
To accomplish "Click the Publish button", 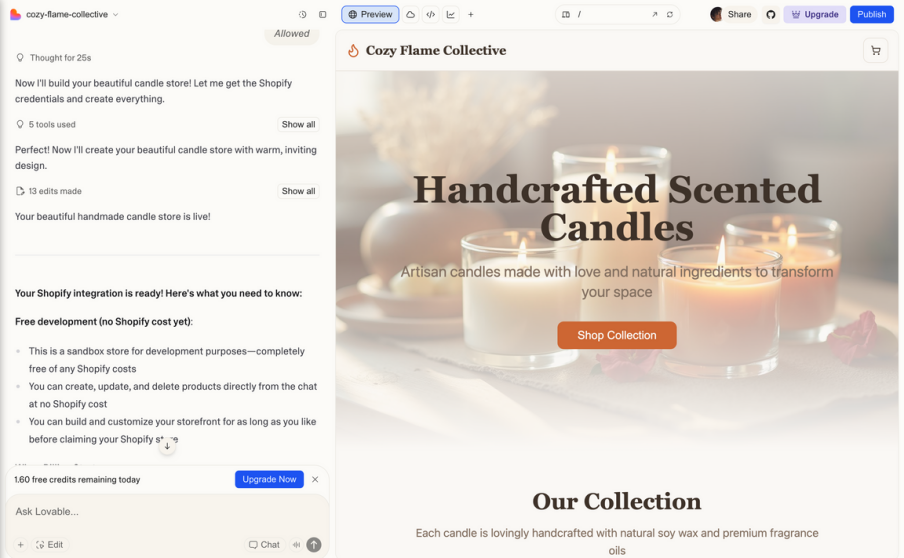I will (871, 14).
